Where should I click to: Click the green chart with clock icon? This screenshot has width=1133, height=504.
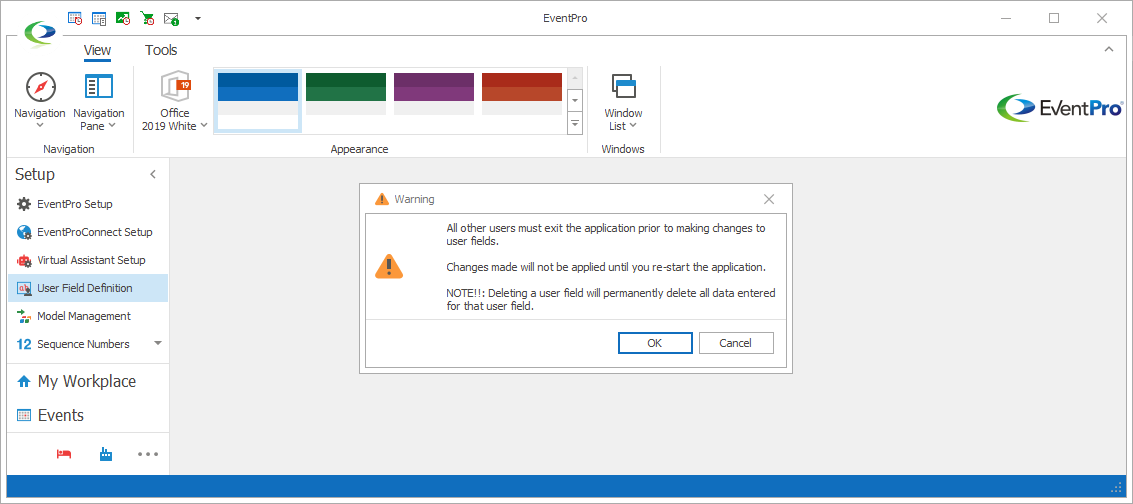click(123, 19)
